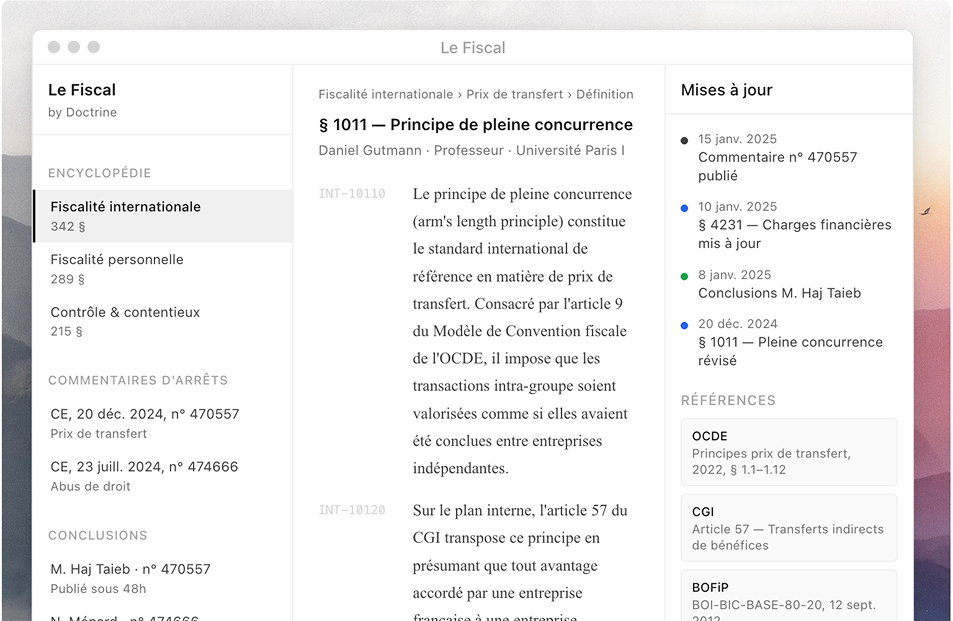Click the Prix de transfert breadcrumb

514,94
